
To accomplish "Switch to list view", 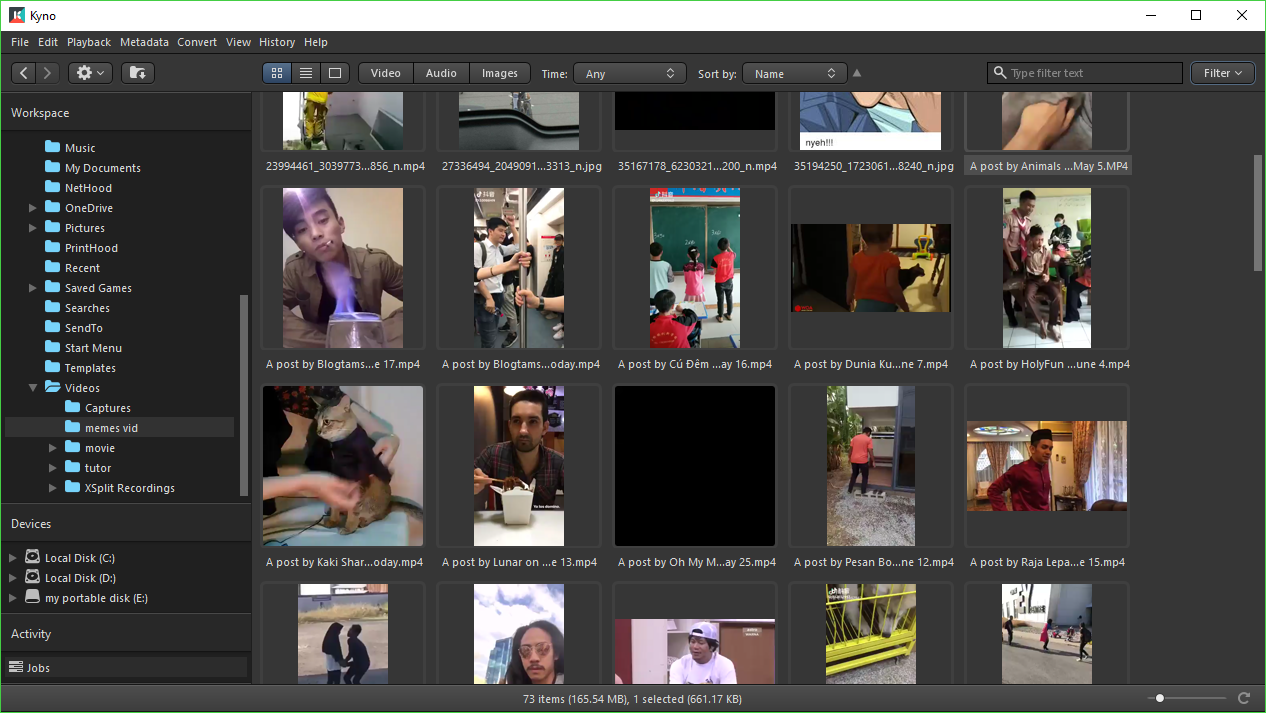I will point(306,73).
